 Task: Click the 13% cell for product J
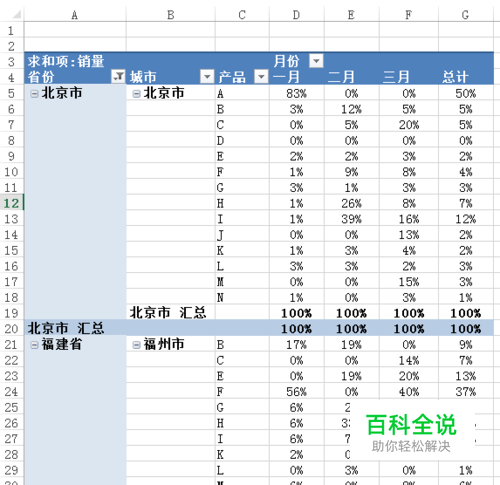[409, 235]
